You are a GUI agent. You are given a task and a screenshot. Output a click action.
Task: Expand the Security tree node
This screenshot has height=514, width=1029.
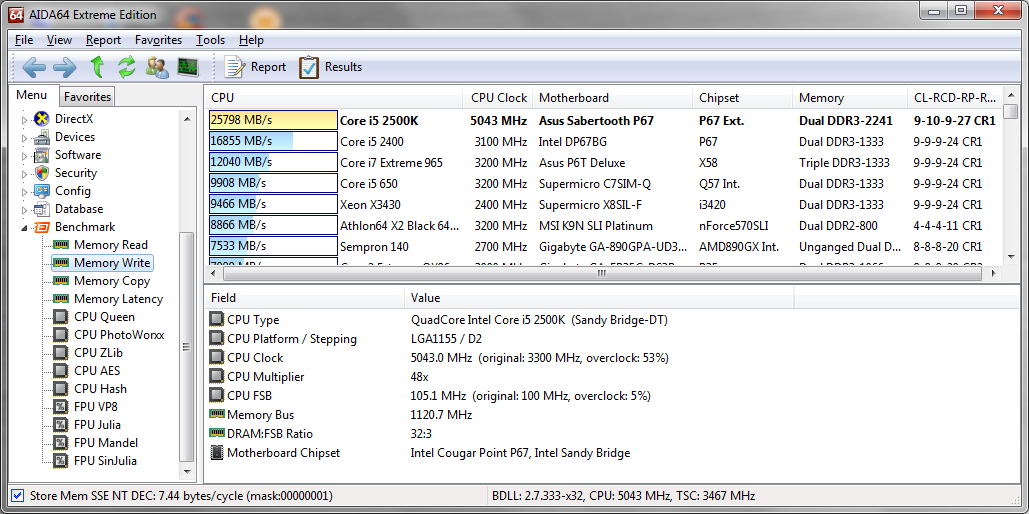pos(26,174)
